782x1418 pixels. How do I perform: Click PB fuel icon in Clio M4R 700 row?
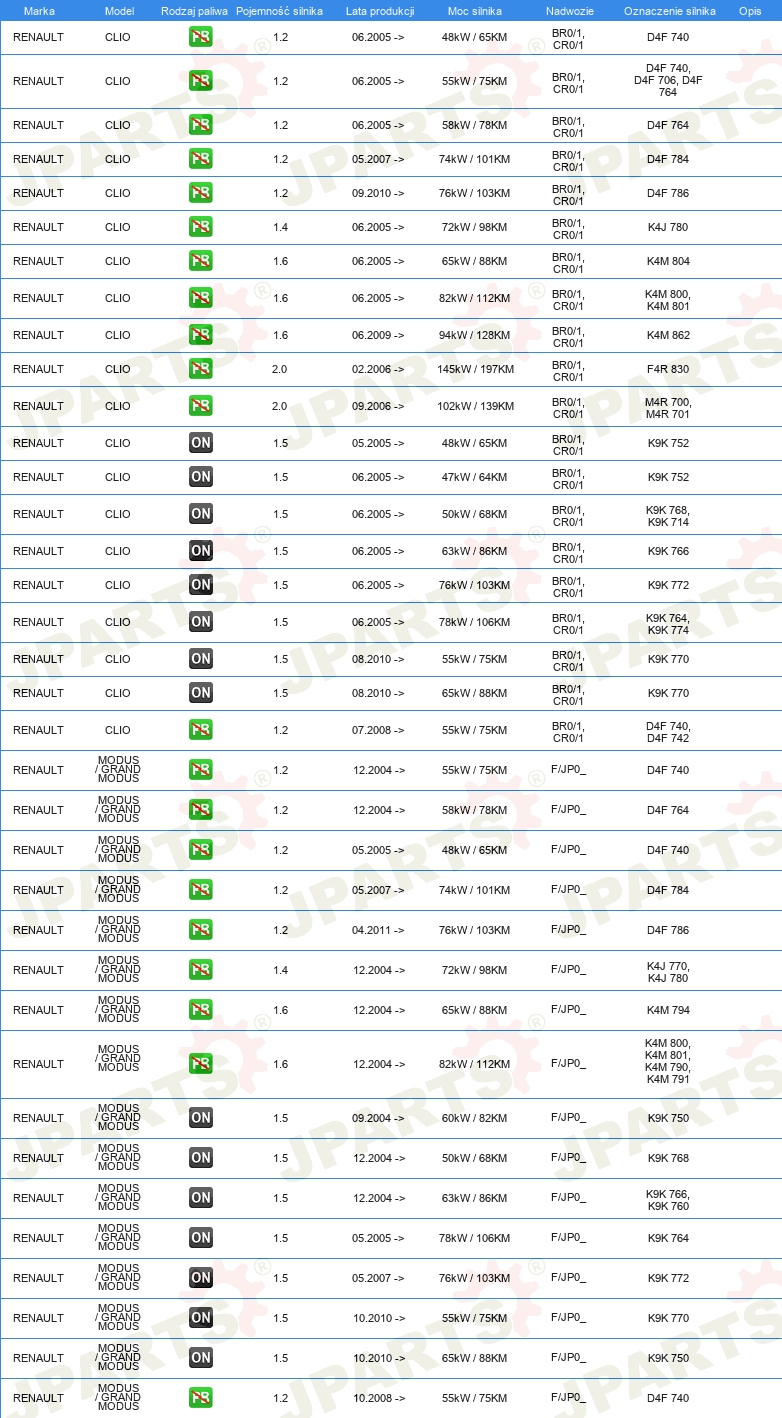[x=201, y=406]
